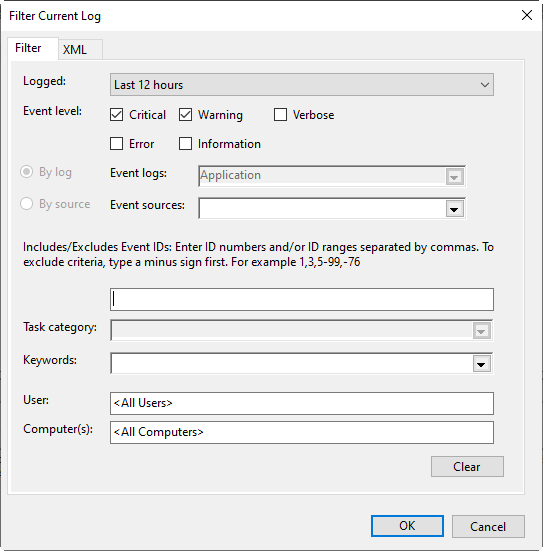This screenshot has width=543, height=551.
Task: Focus the Event IDs input field
Action: pyautogui.click(x=302, y=299)
